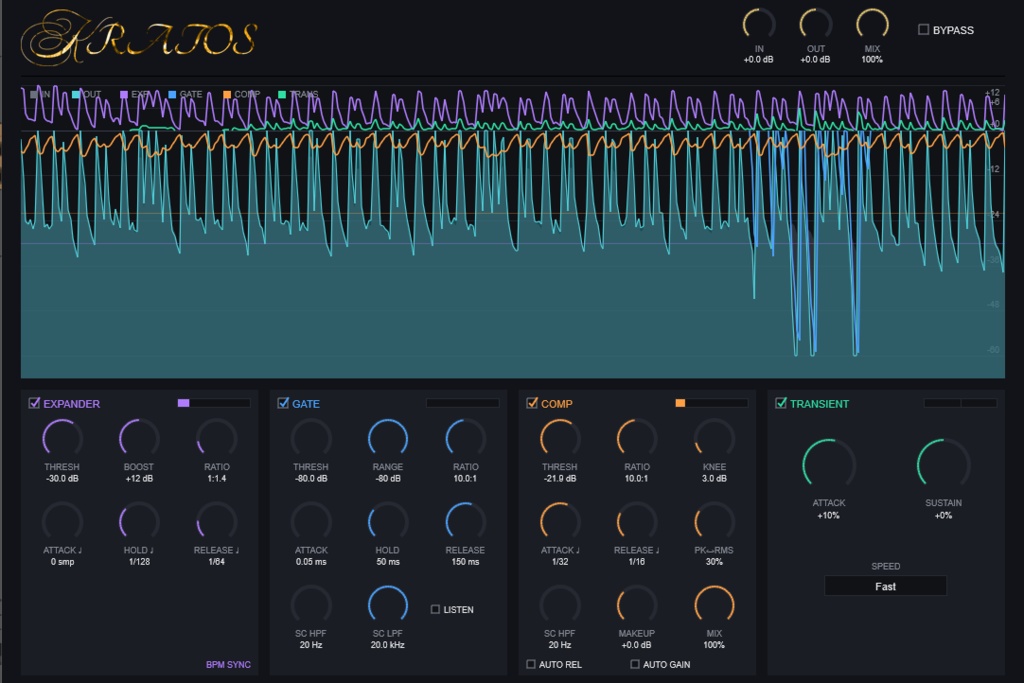Viewport: 1024px width, 683px height.
Task: Click the expander BOOST knob
Action: pyautogui.click(x=139, y=438)
